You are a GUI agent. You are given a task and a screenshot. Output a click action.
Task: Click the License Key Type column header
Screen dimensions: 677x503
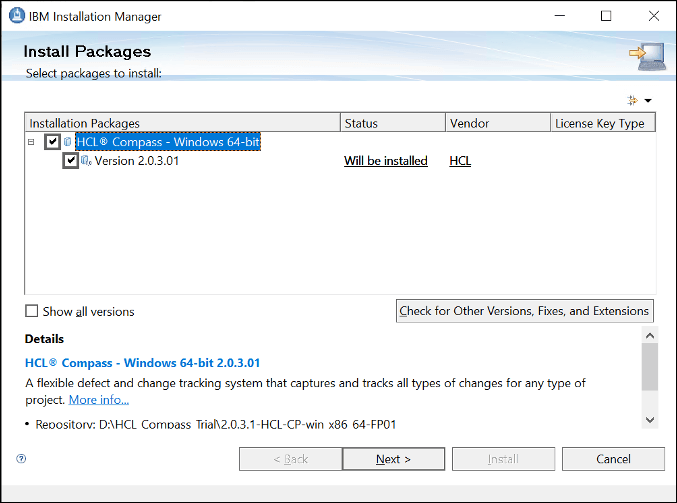[x=603, y=123]
